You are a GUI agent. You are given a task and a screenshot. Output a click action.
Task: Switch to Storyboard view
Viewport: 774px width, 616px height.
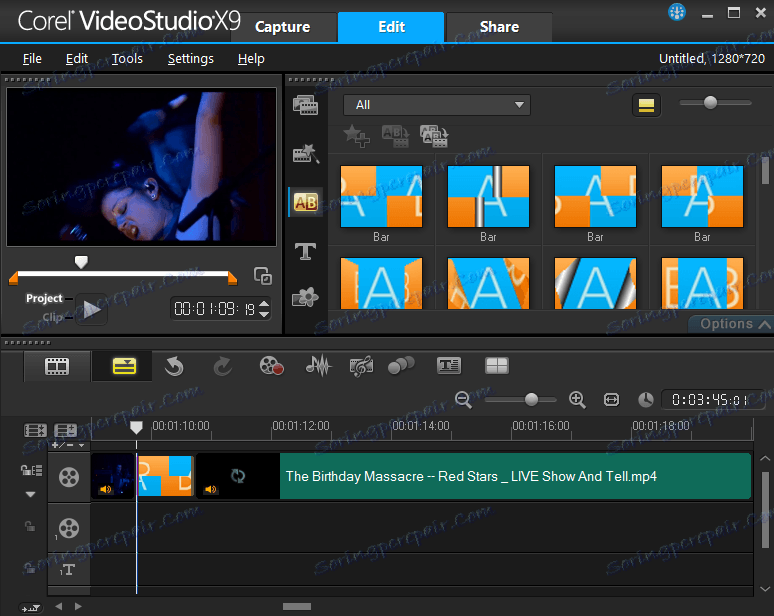57,366
